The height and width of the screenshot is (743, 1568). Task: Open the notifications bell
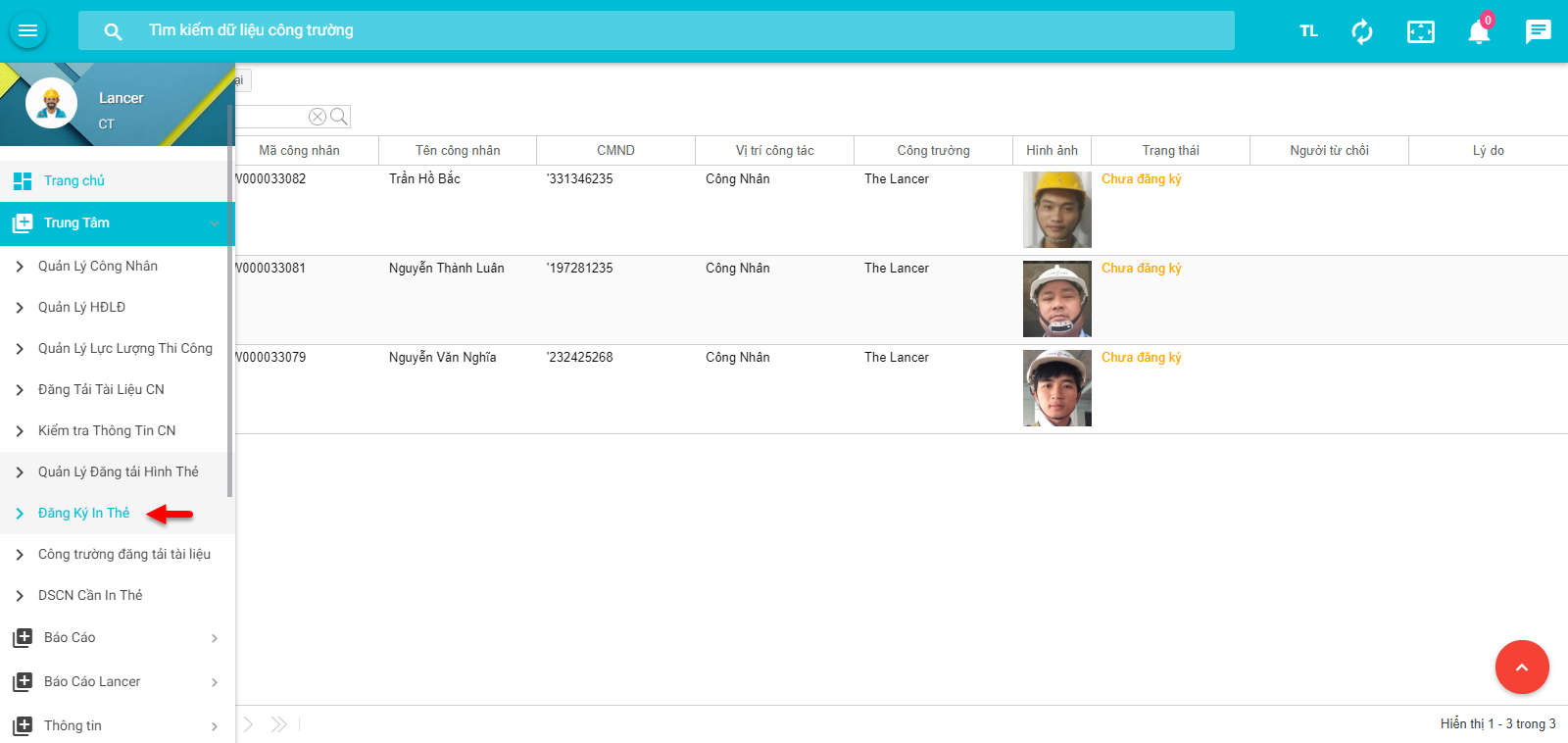pyautogui.click(x=1479, y=31)
